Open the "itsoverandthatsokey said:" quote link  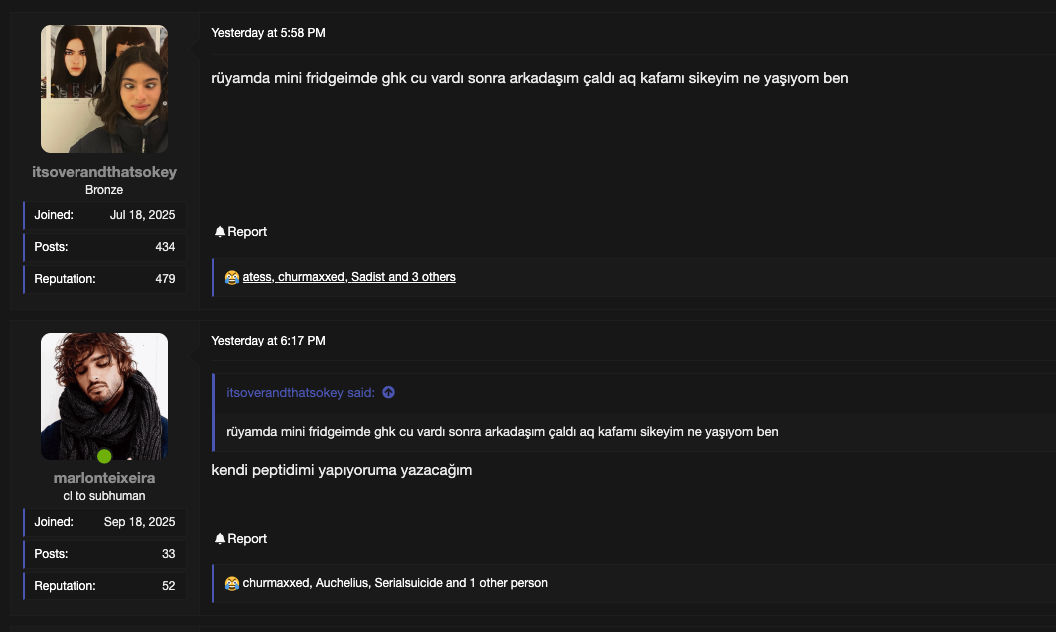tap(300, 393)
